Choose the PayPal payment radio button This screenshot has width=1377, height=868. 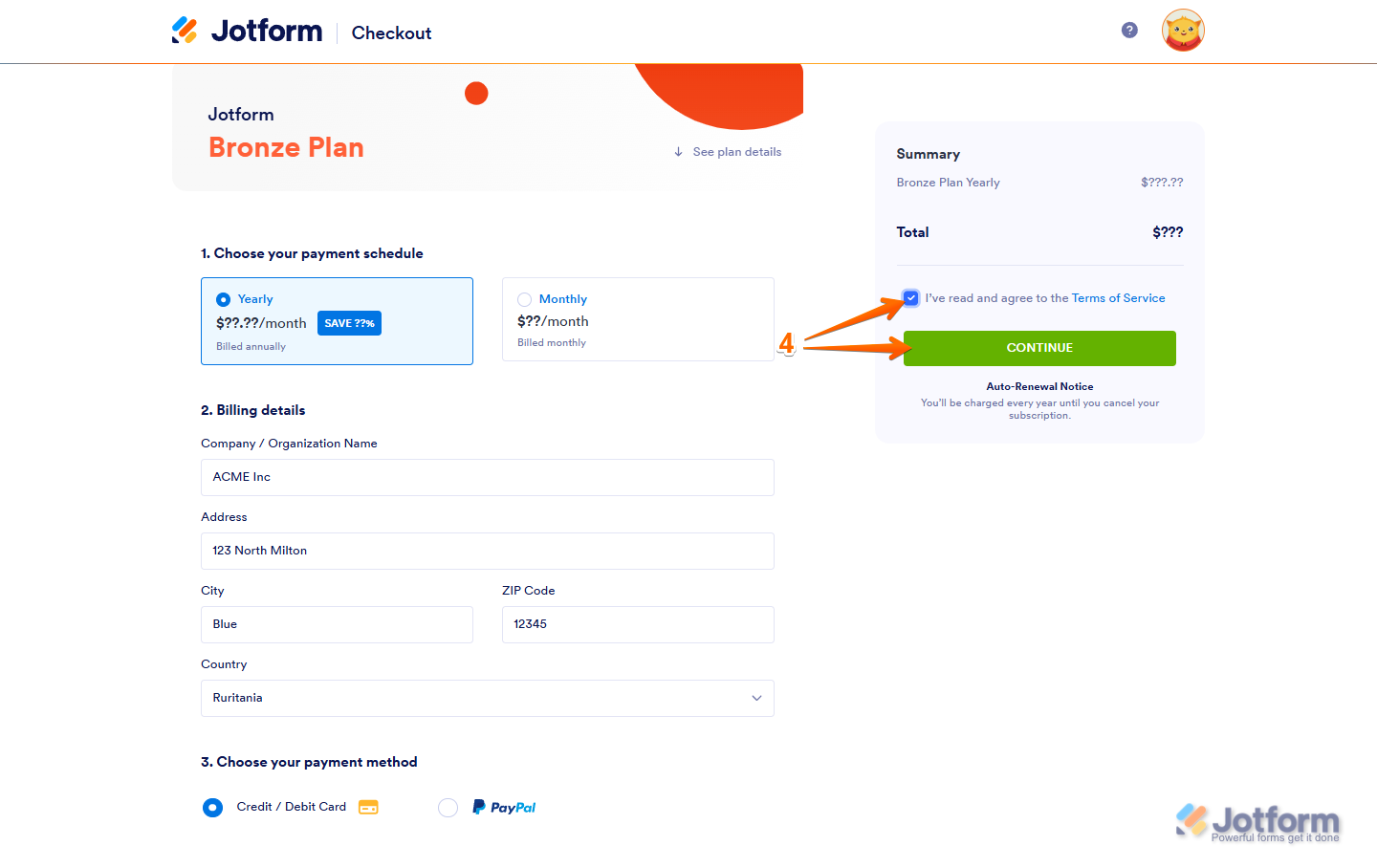448,808
